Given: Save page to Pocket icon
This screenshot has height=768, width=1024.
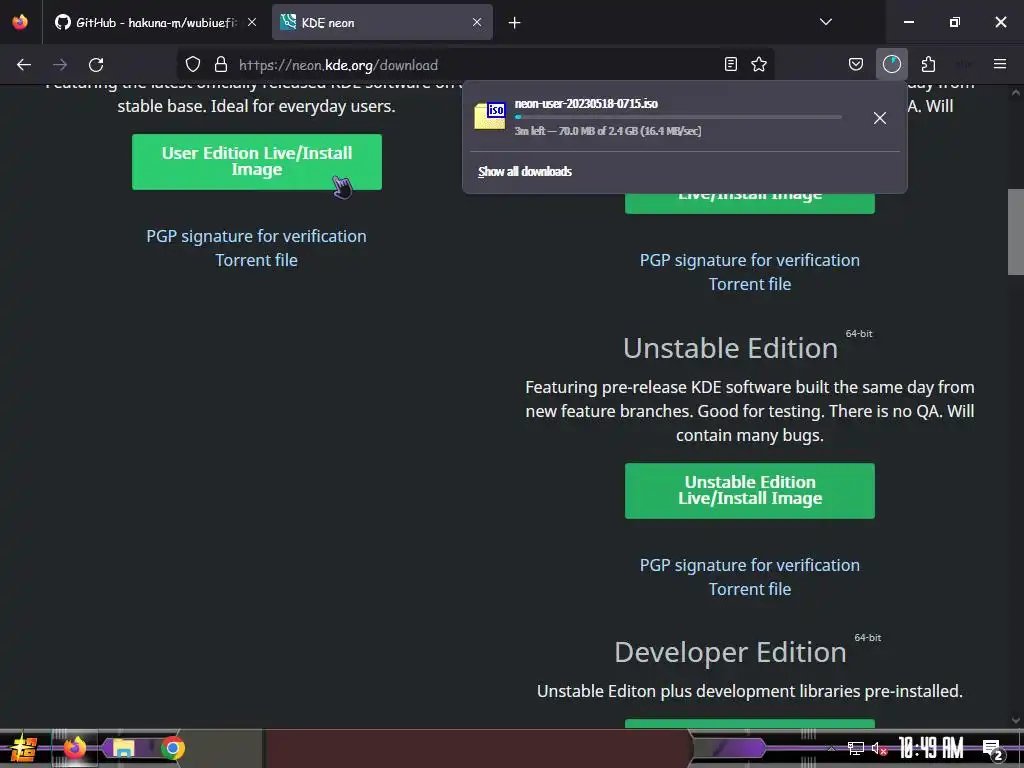Looking at the screenshot, I should (856, 64).
